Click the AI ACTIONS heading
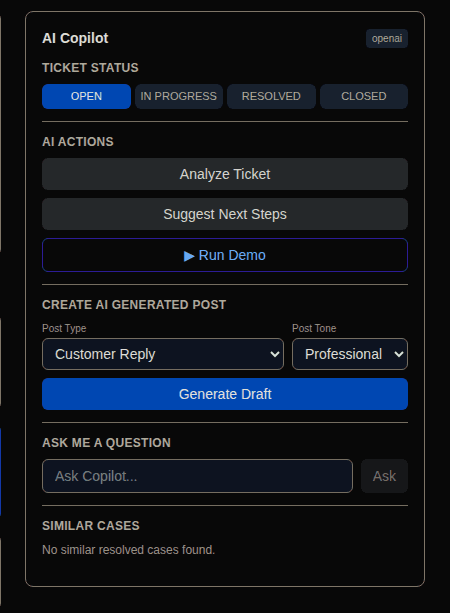The height and width of the screenshot is (613, 450). click(78, 142)
